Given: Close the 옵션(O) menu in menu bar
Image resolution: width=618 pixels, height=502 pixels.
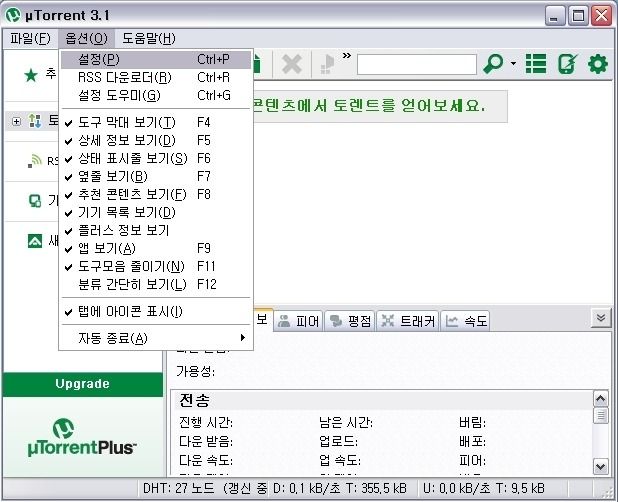Looking at the screenshot, I should 86,38.
